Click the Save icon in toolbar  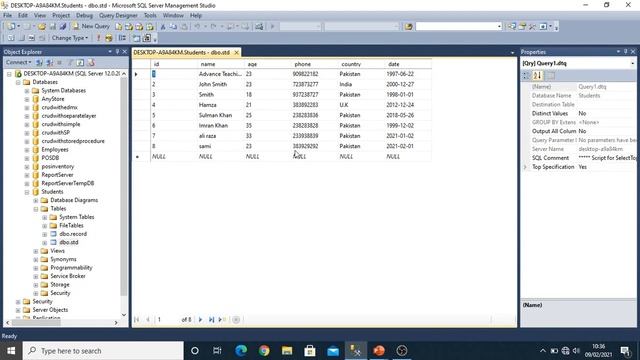pyautogui.click(x=53, y=27)
